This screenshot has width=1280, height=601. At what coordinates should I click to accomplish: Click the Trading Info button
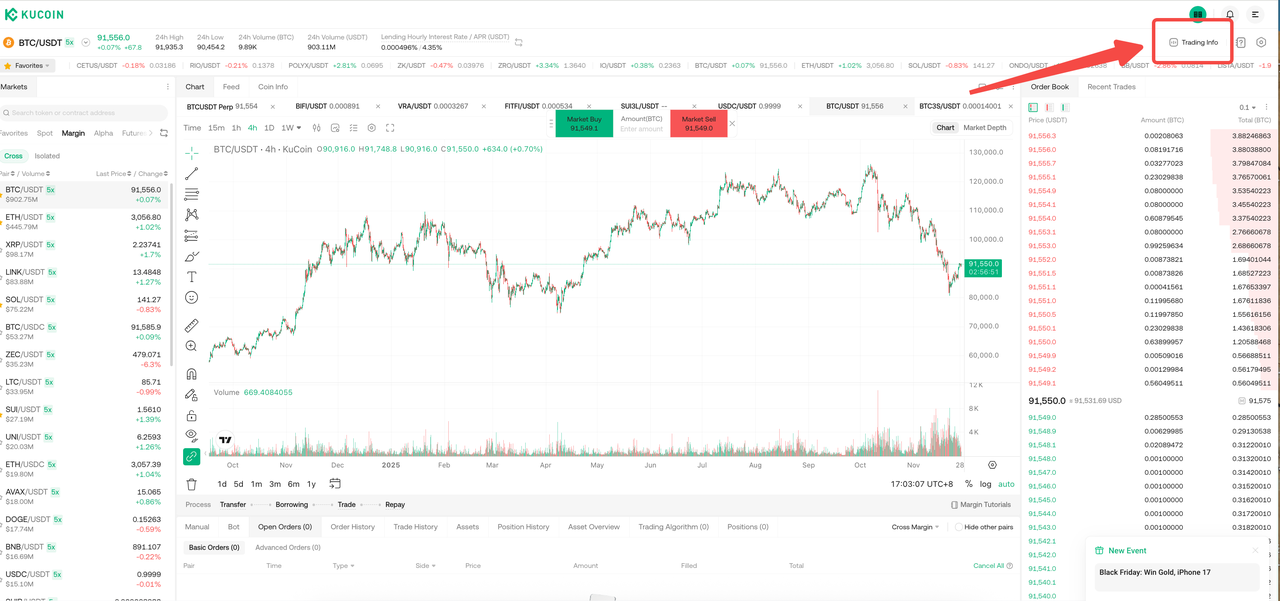[1194, 42]
